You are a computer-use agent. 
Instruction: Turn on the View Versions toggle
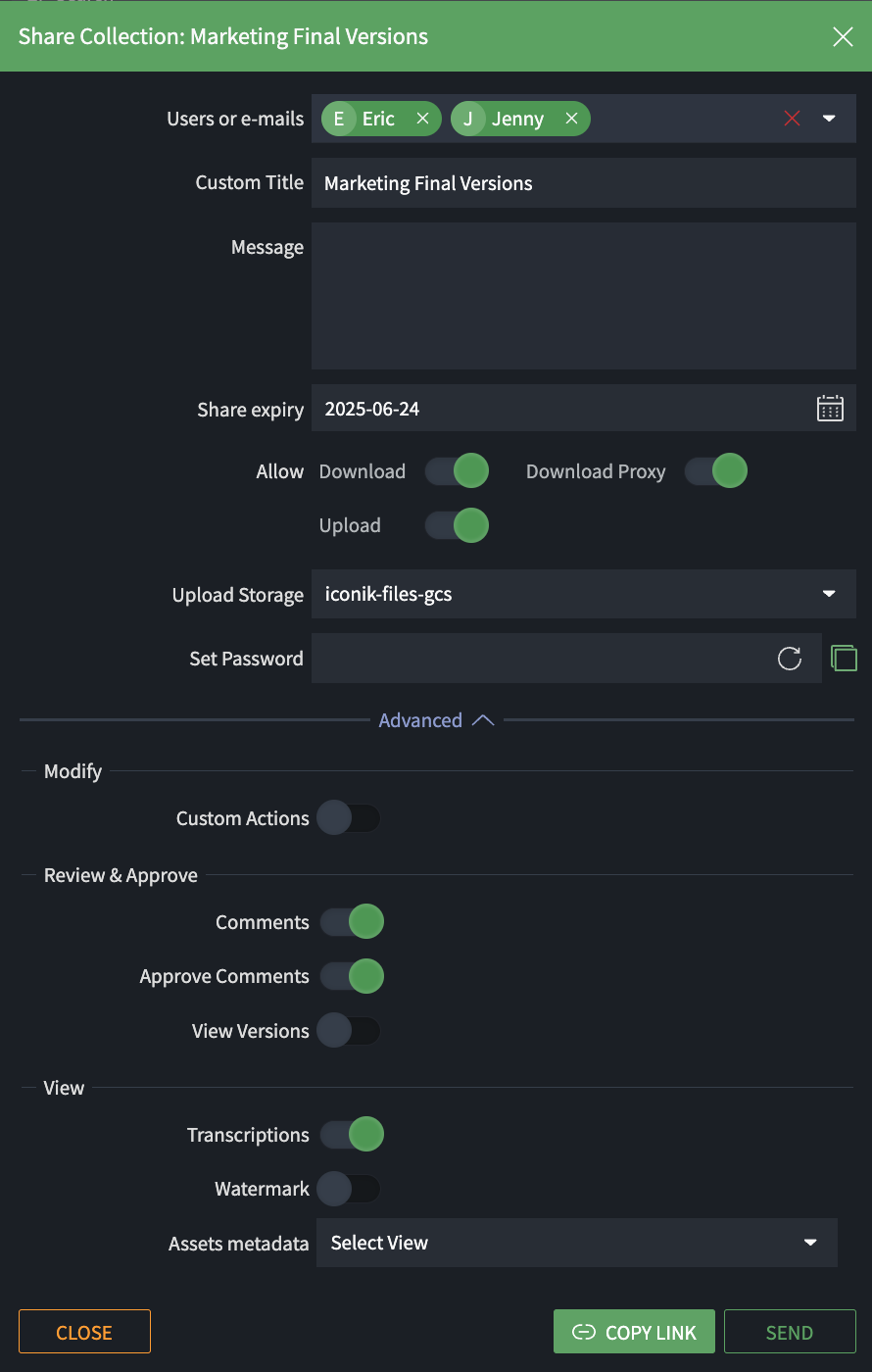click(349, 1030)
